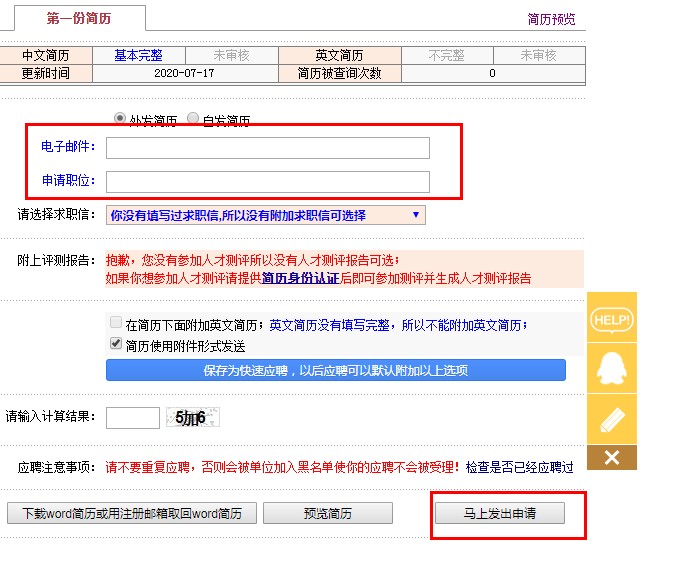Image resolution: width=677 pixels, height=565 pixels.
Task: Click 检查是否已经应聘过 link
Action: tap(519, 467)
